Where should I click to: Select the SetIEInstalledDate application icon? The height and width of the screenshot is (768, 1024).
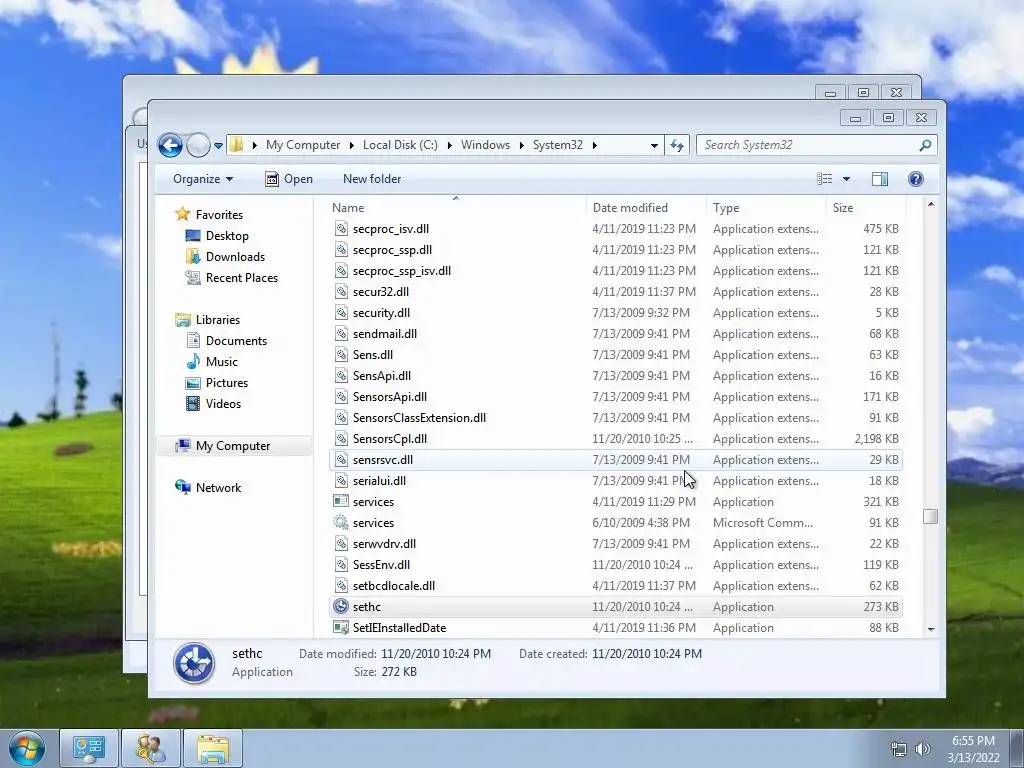click(x=341, y=628)
